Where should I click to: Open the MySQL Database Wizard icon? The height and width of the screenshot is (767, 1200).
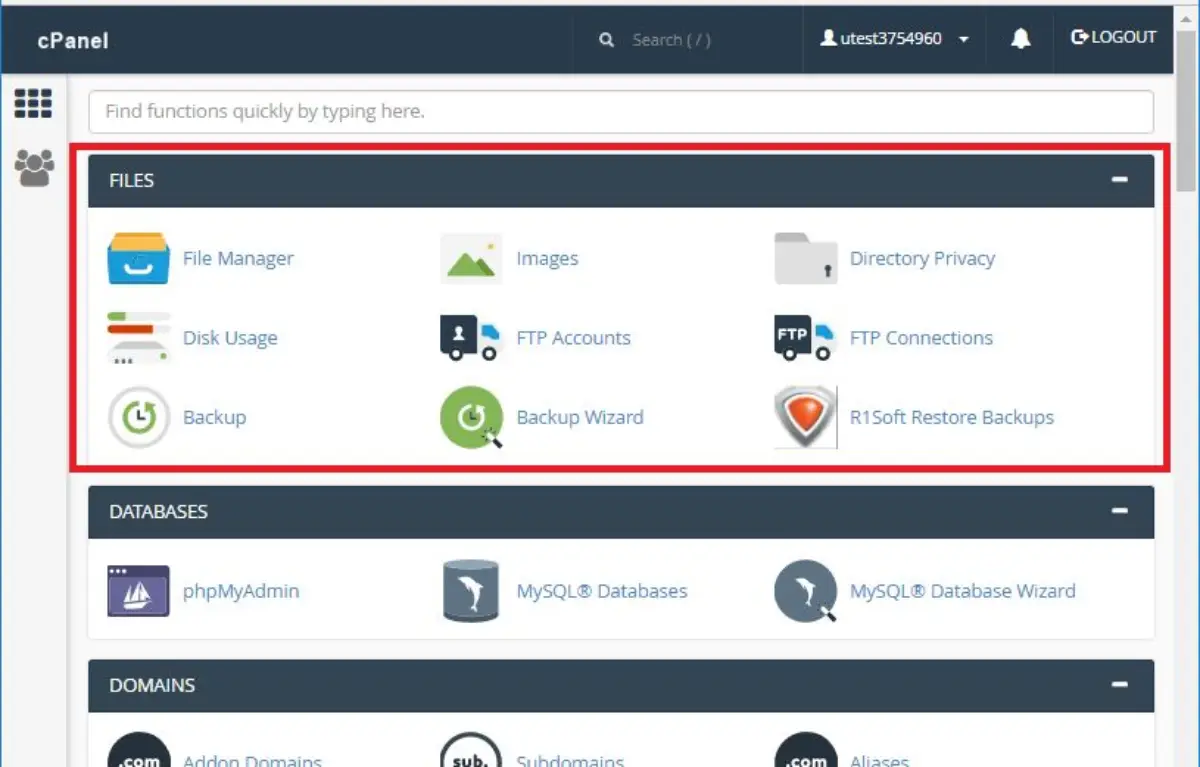click(x=805, y=591)
